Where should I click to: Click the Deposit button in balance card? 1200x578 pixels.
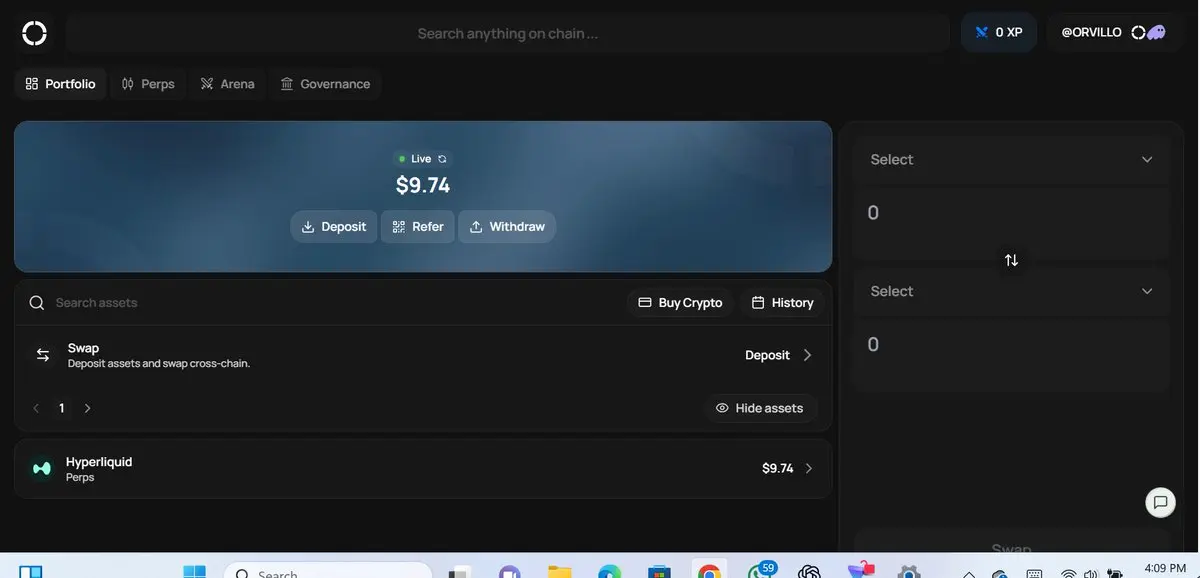point(334,227)
